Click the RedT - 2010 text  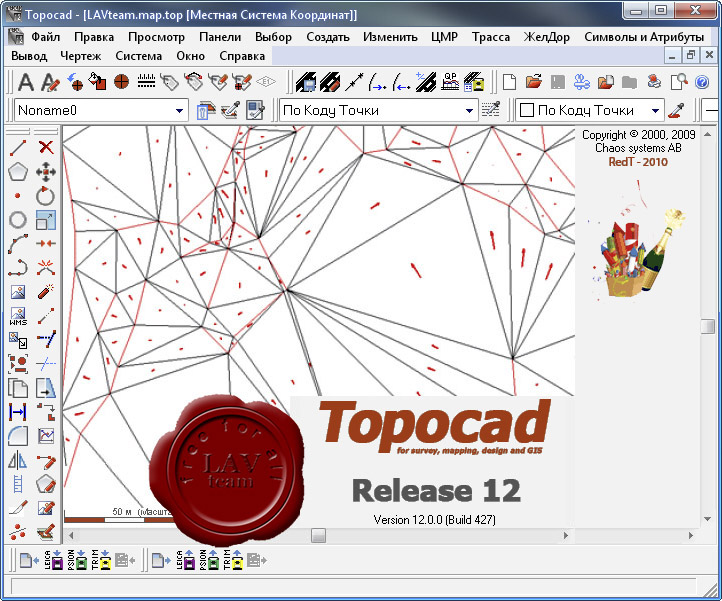pyautogui.click(x=638, y=162)
